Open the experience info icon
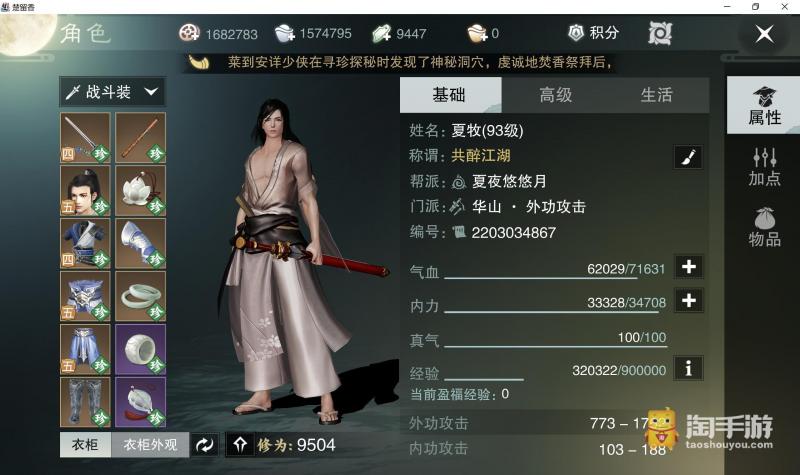800x475 pixels. [x=689, y=368]
